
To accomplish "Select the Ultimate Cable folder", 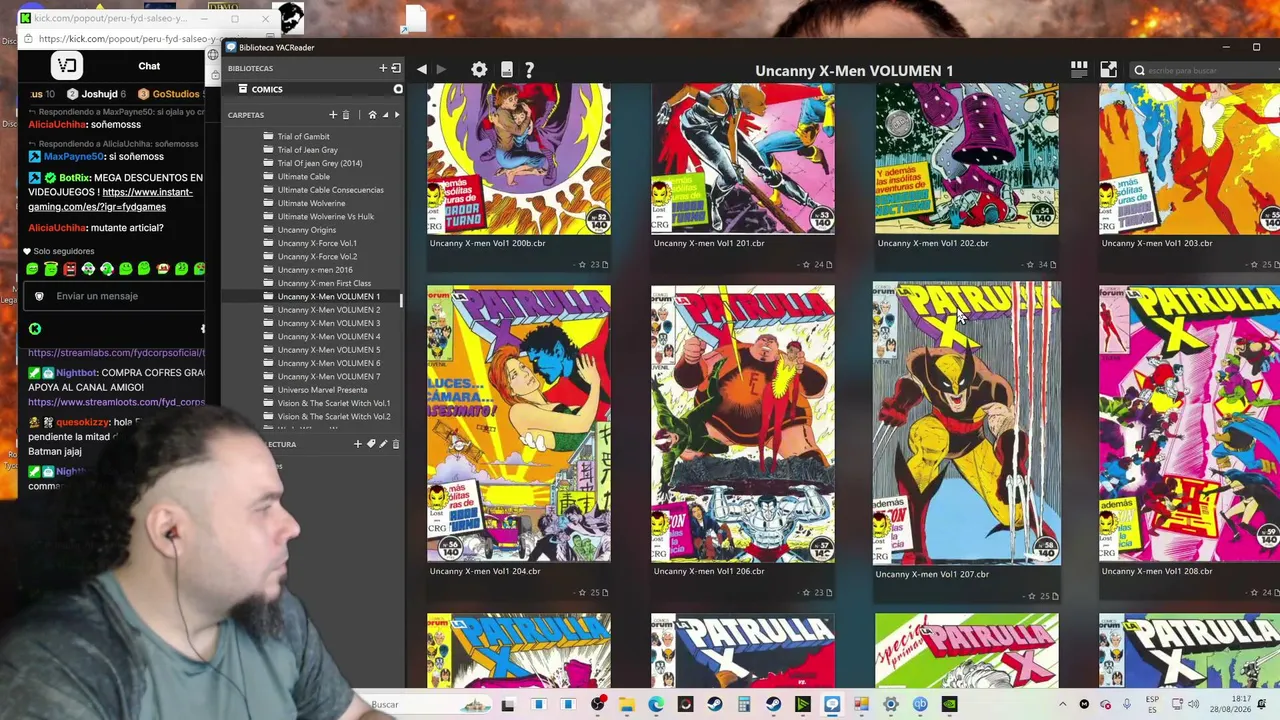I will pyautogui.click(x=303, y=176).
